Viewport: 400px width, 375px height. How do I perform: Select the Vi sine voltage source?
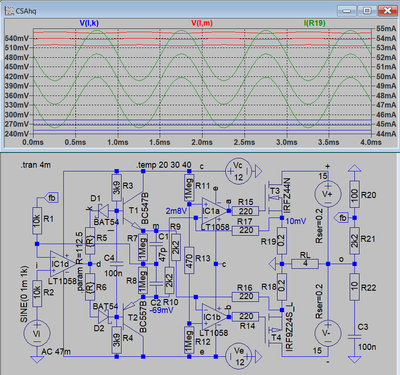[37, 333]
